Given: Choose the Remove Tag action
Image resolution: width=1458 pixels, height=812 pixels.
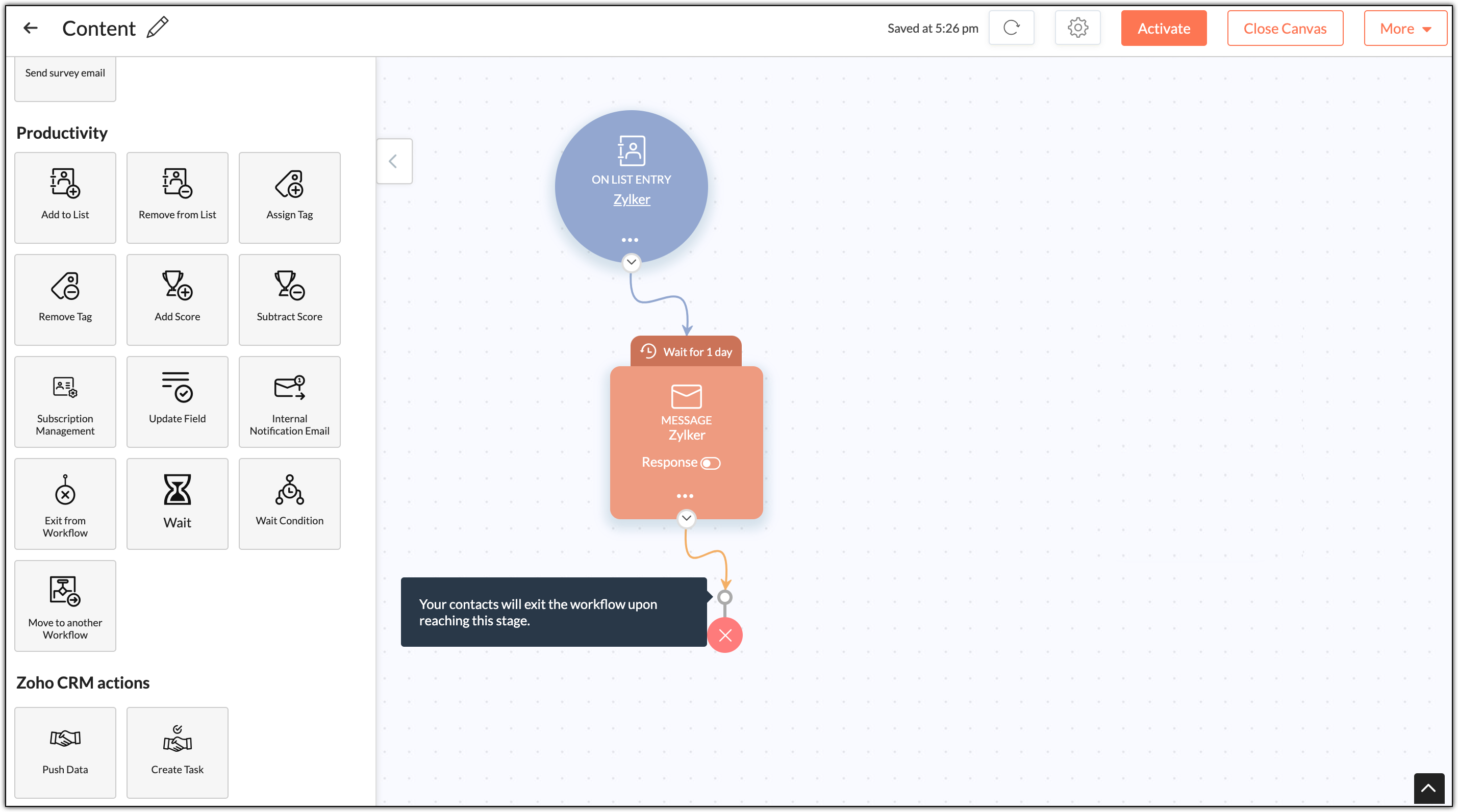Looking at the screenshot, I should 65,299.
